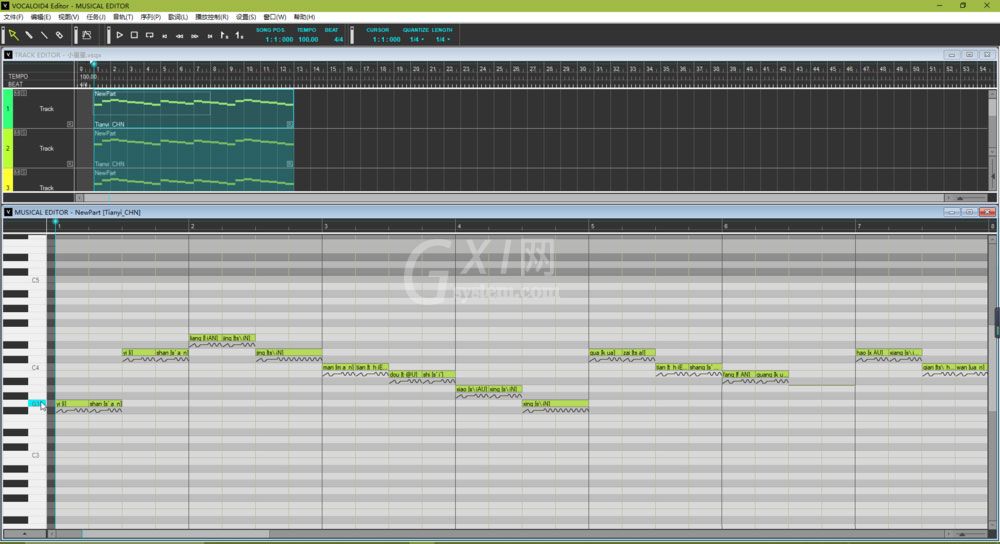Click the end corner icon on Track 2 part
Image resolution: width=1000 pixels, height=544 pixels.
tap(290, 164)
